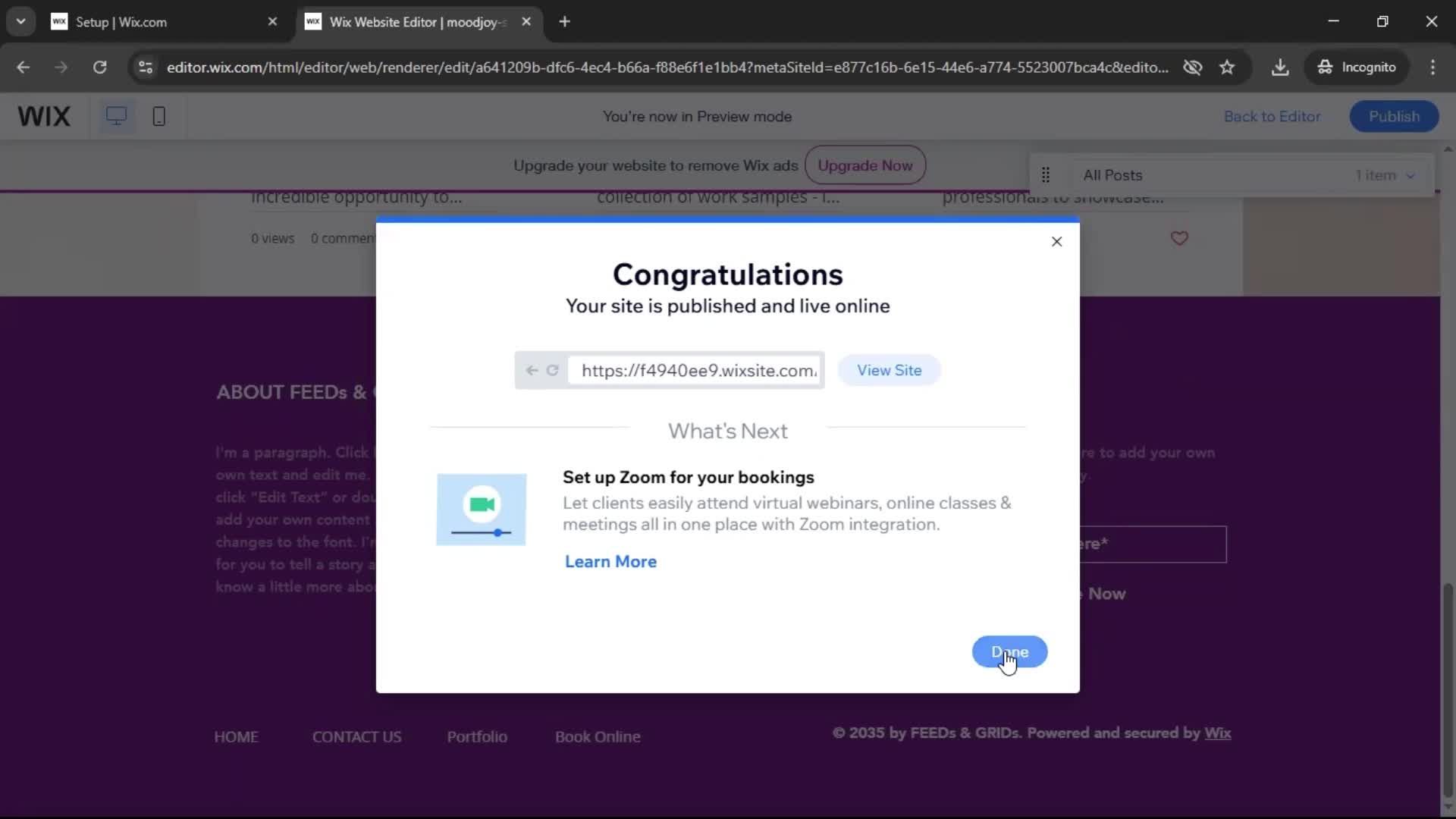This screenshot has width=1456, height=819.
Task: Grab the All Posts panel drag handle
Action: 1045,175
